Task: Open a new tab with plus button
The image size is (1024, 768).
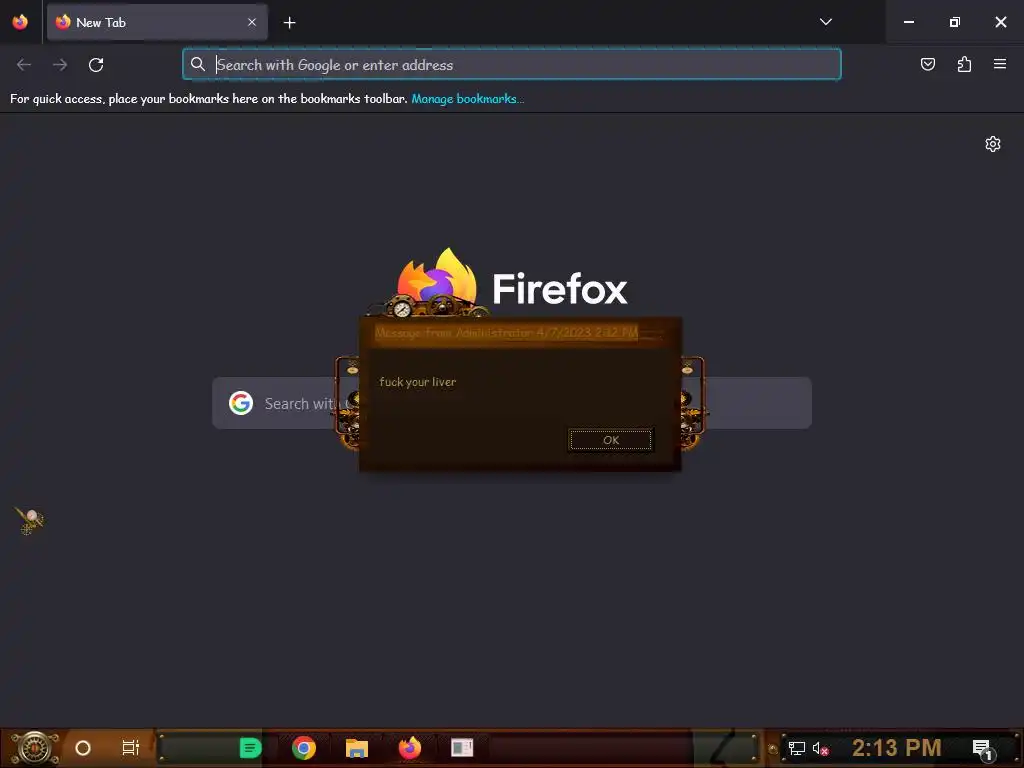Action: coord(289,23)
